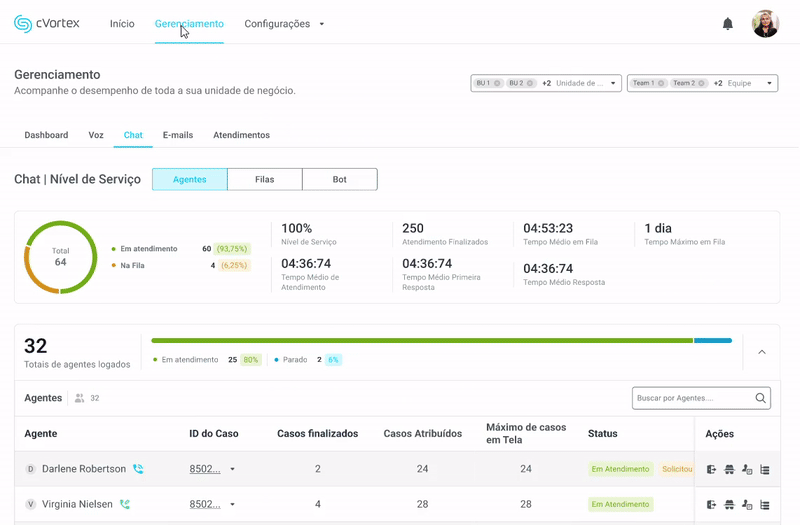The image size is (800, 525).
Task: Click the search magnifier in Buscar por Agentes
Action: (x=761, y=398)
